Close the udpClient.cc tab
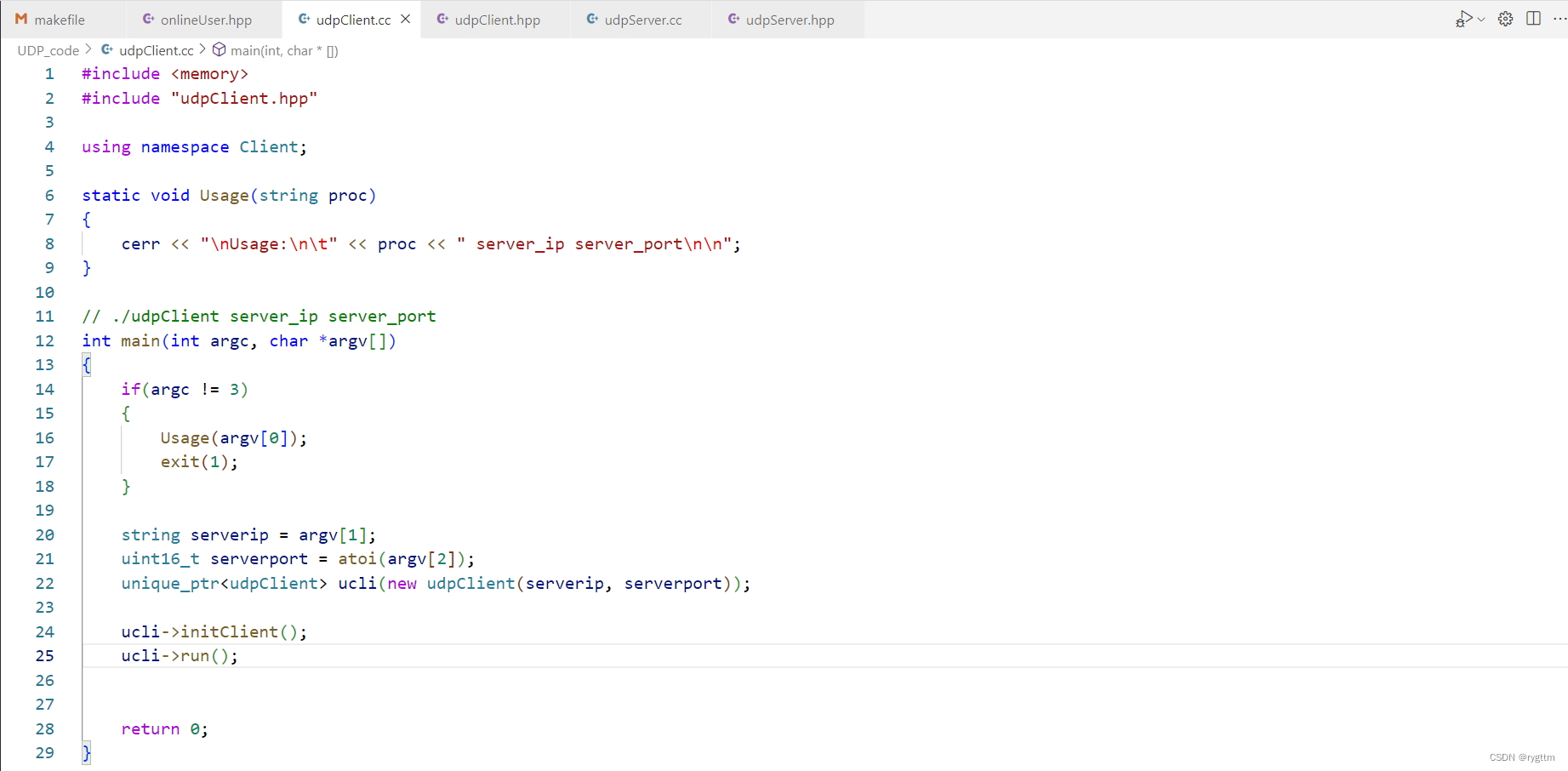The width and height of the screenshot is (1568, 771). point(406,20)
